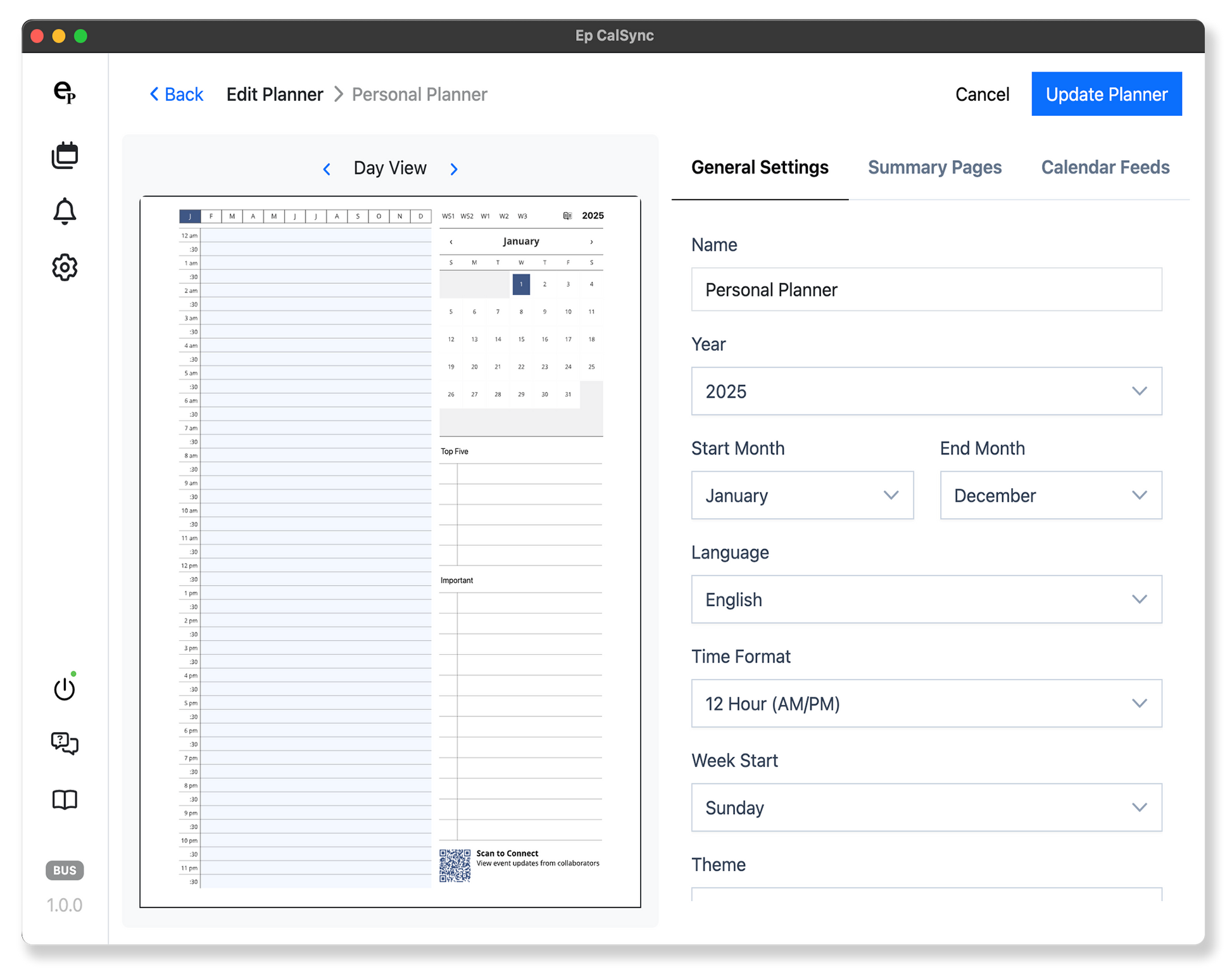Click the planner Name input field
This screenshot has width=1232, height=974.
coord(926,289)
